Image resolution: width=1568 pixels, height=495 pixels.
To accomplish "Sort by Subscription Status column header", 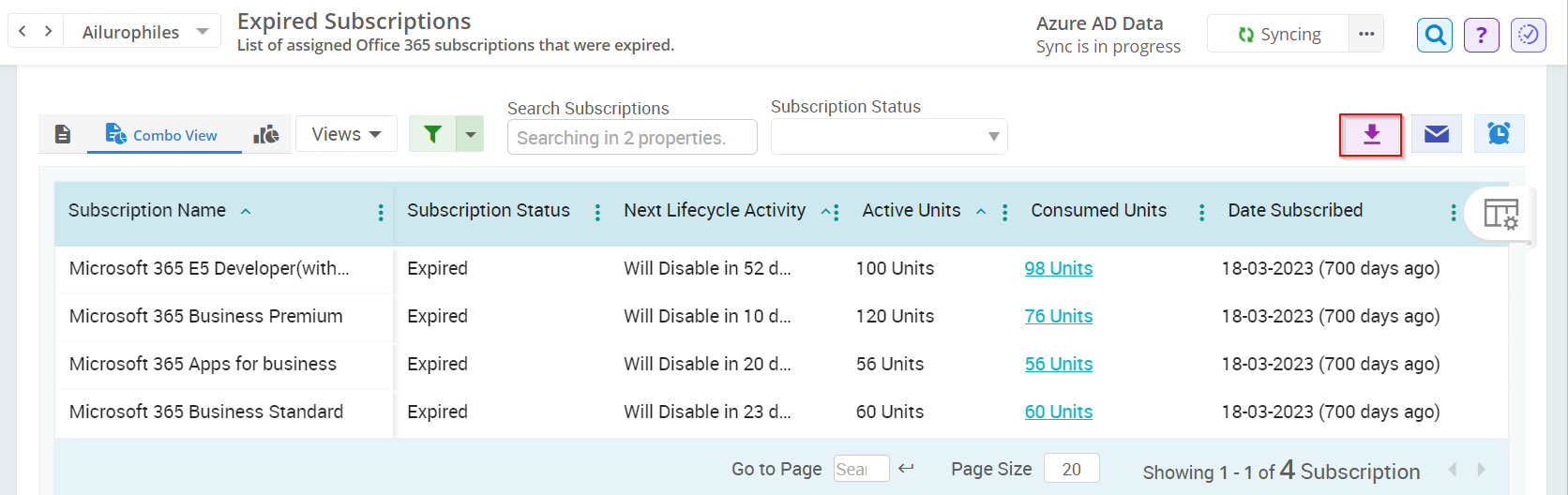I will (489, 210).
